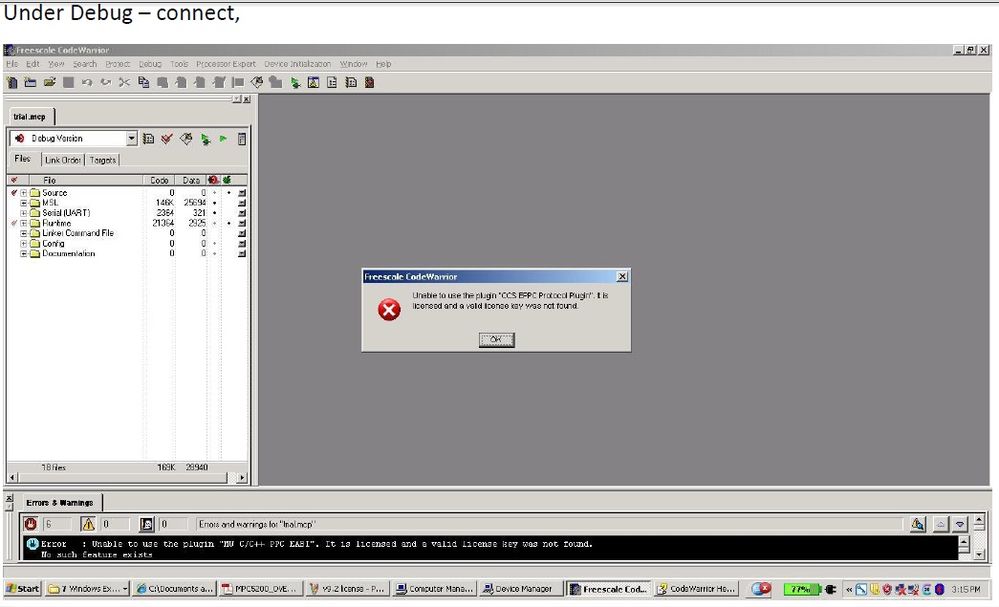Toggle debug dot on Source row
Image resolution: width=999 pixels, height=607 pixels.
point(229,192)
